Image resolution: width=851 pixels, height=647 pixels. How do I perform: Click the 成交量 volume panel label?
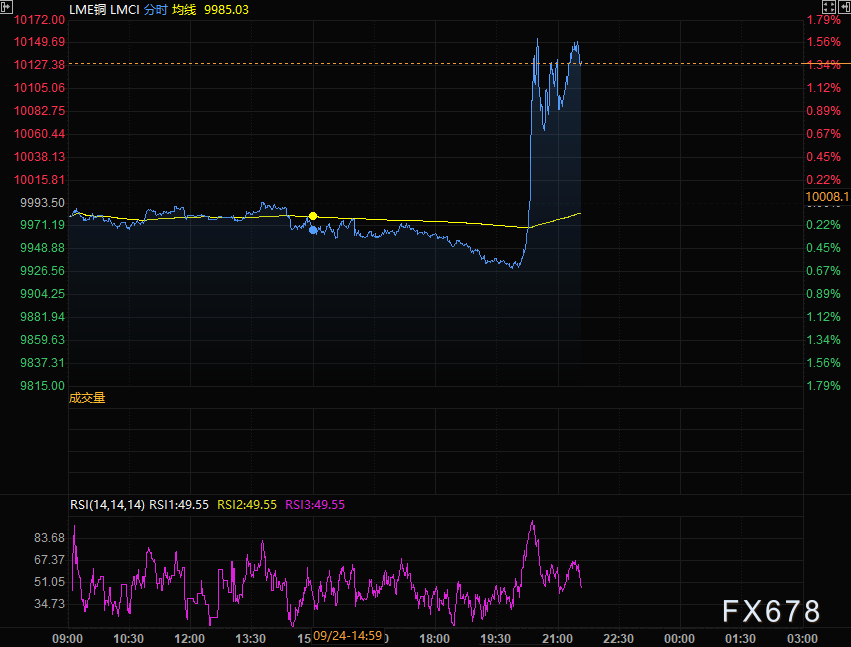coord(87,397)
